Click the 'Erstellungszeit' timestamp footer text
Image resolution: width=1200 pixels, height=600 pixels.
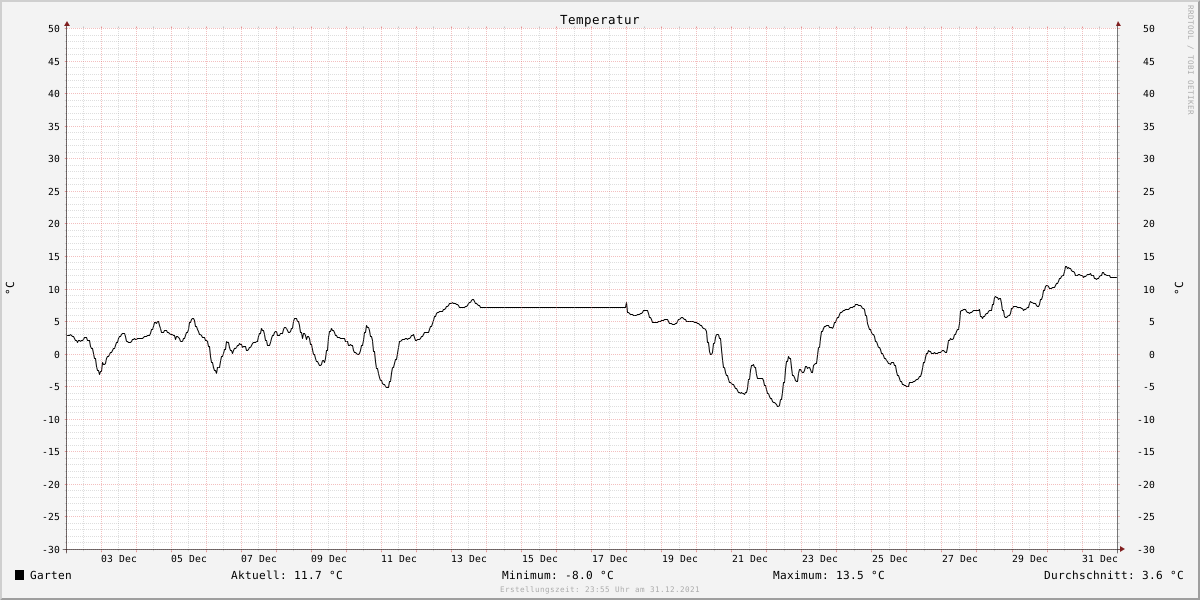600,590
